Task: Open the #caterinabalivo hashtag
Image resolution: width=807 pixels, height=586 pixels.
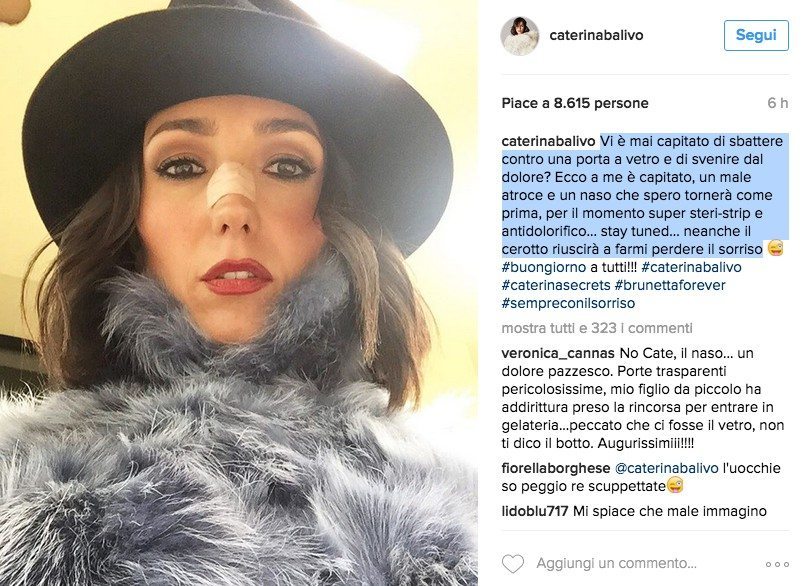Action: [x=691, y=267]
